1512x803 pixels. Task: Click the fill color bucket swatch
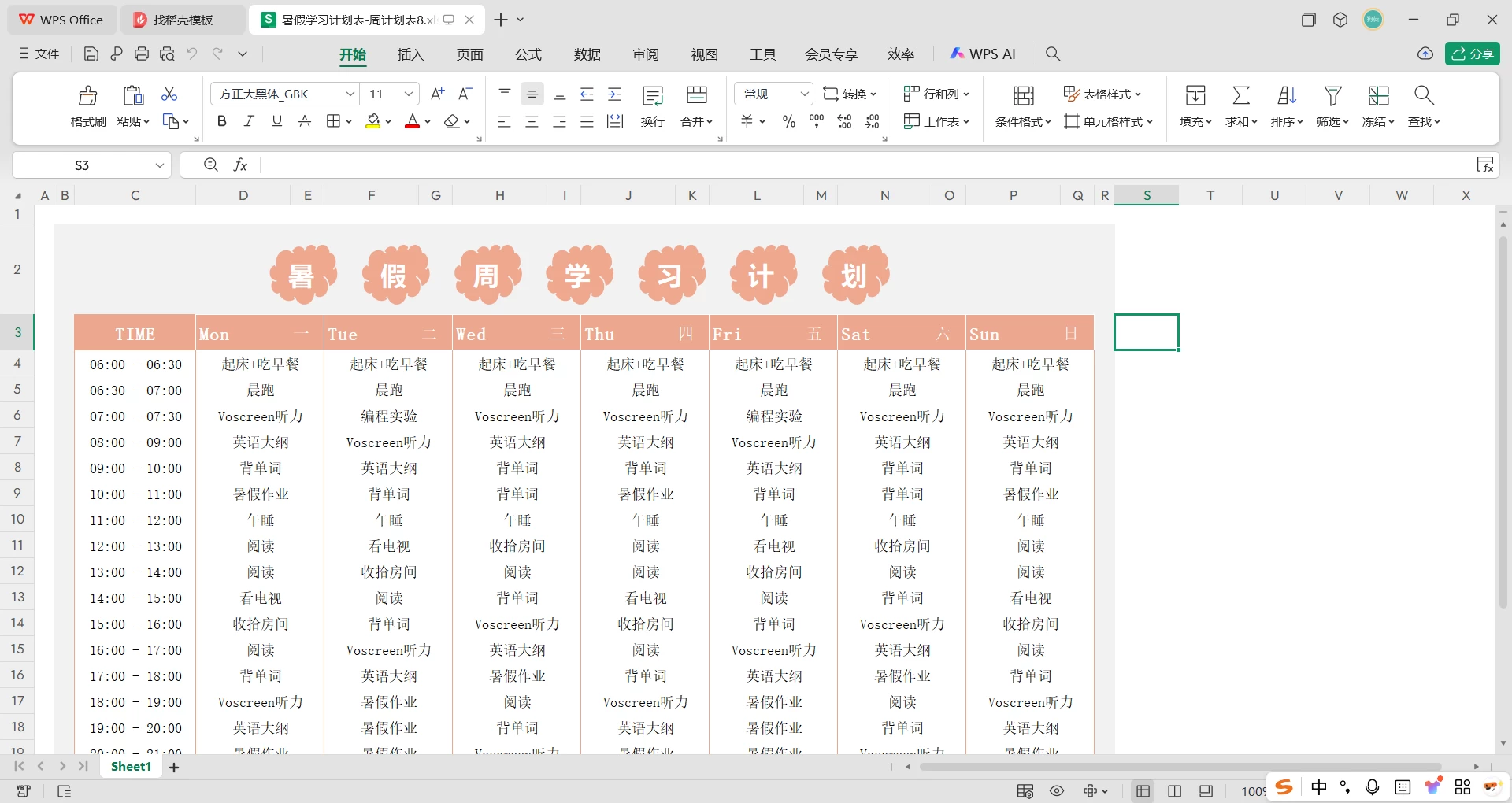(373, 121)
